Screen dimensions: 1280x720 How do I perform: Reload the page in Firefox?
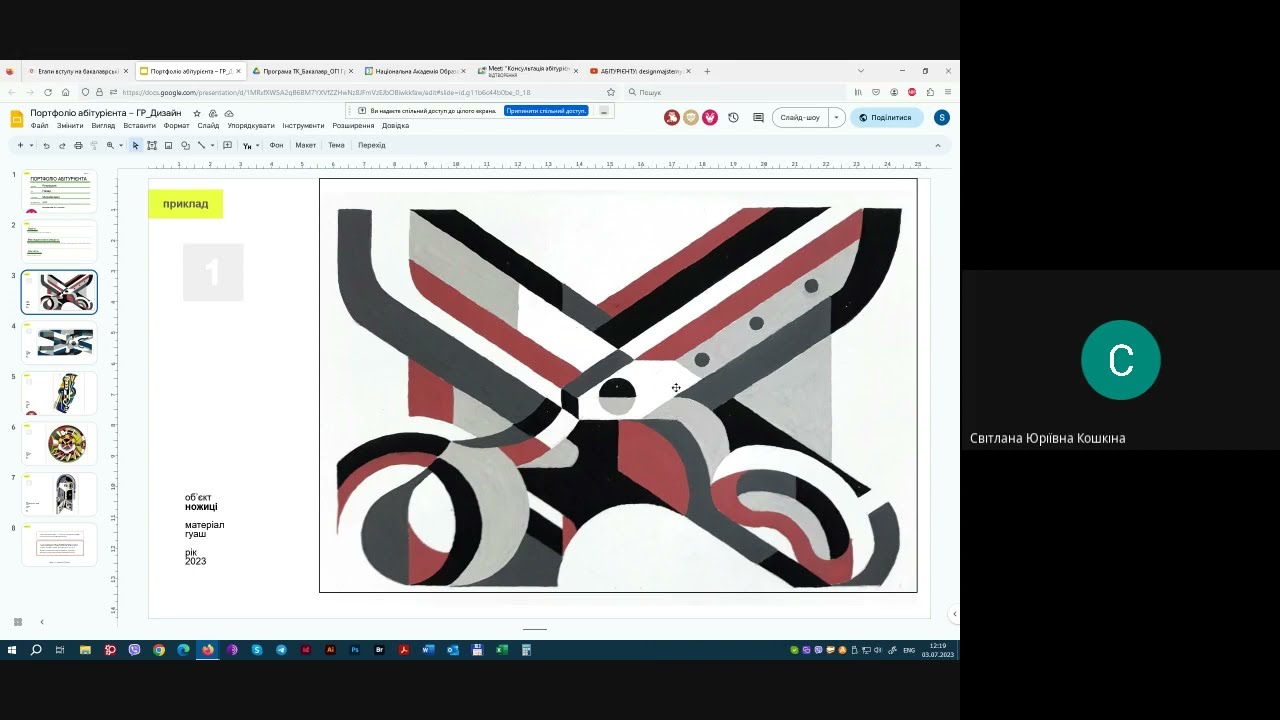[47, 92]
